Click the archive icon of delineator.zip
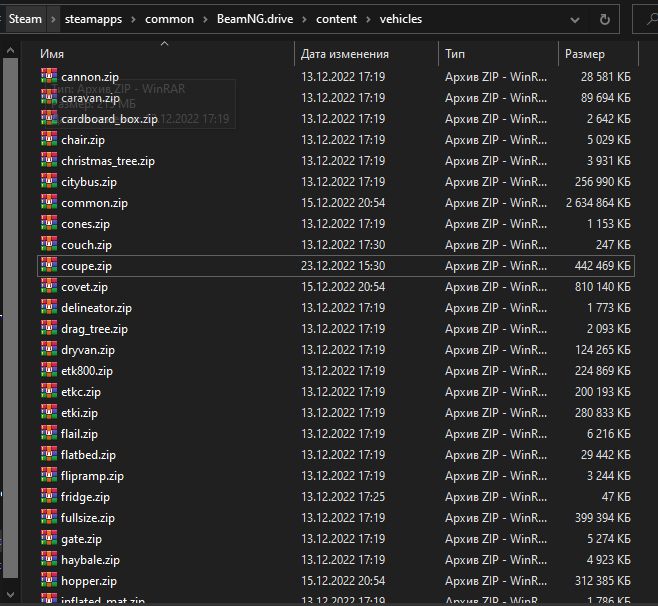Screen dimensions: 658x606 [49, 307]
